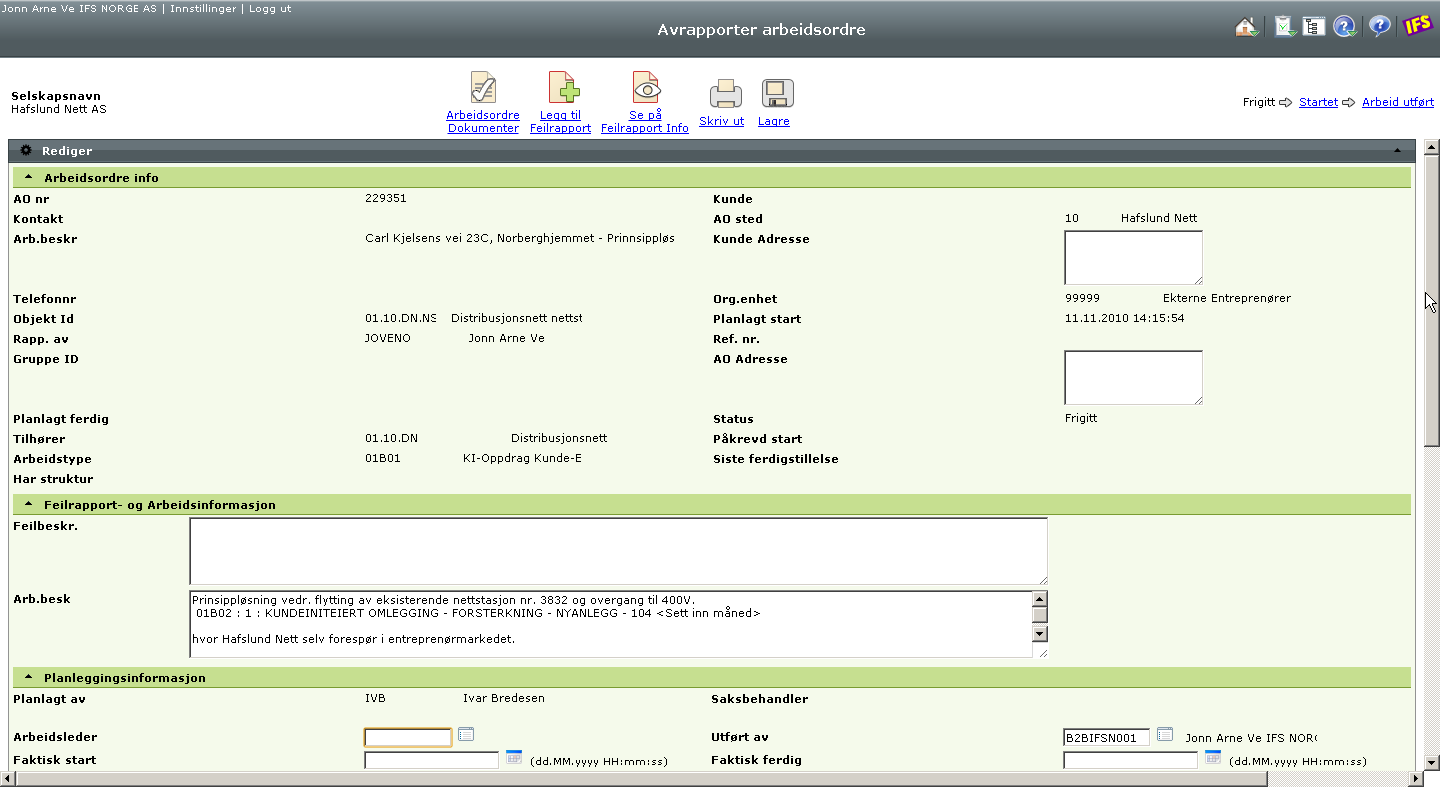The width and height of the screenshot is (1440, 787).
Task: Click the page scrollbar down arrow
Action: pos(1431,763)
